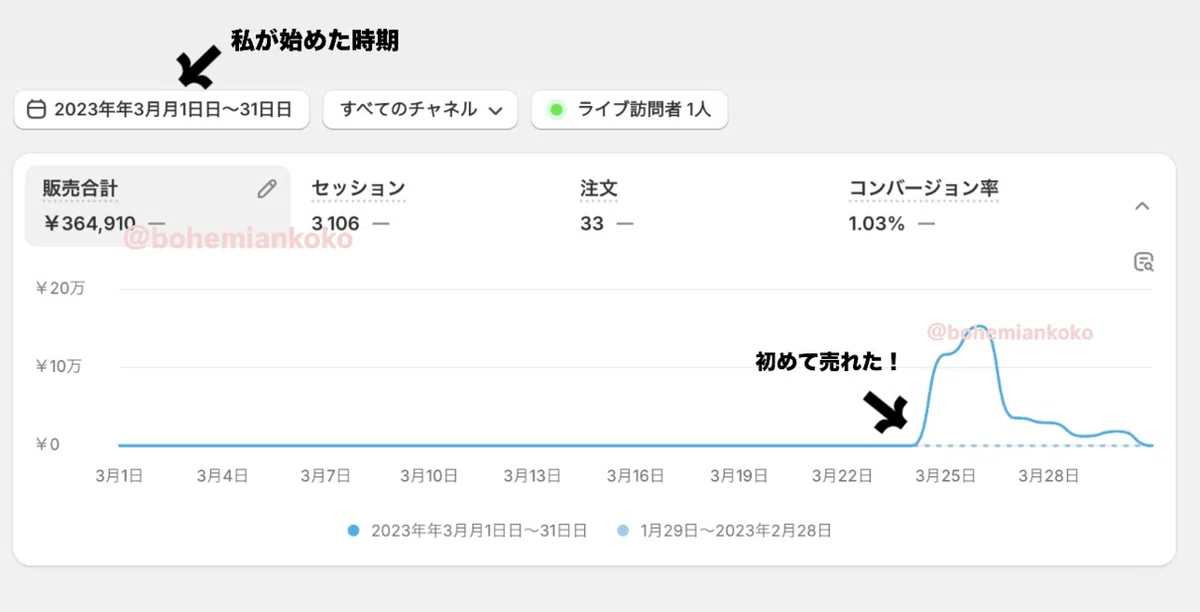Click the 1.03% conversion rate value
Viewport: 1200px width, 612px height.
pyautogui.click(x=876, y=224)
